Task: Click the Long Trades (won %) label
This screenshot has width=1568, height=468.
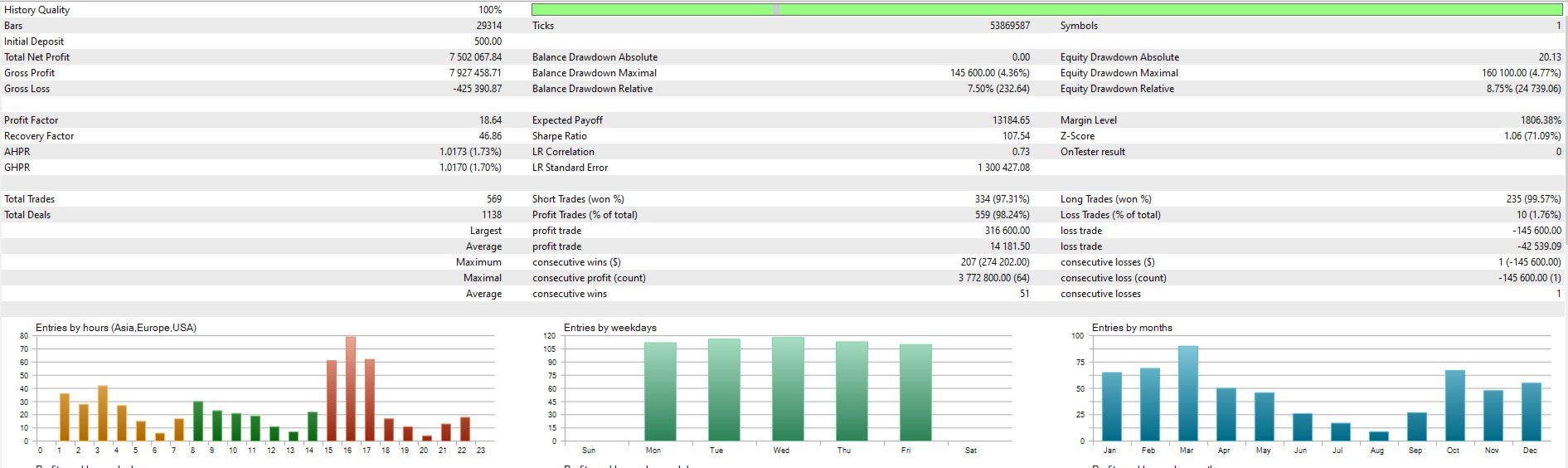Action: (1105, 199)
